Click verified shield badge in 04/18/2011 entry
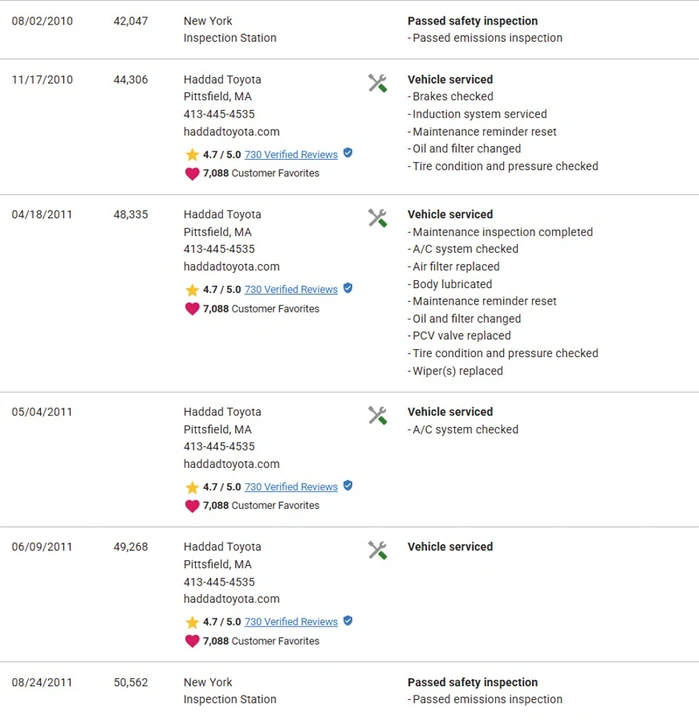This screenshot has width=699, height=720. (348, 288)
